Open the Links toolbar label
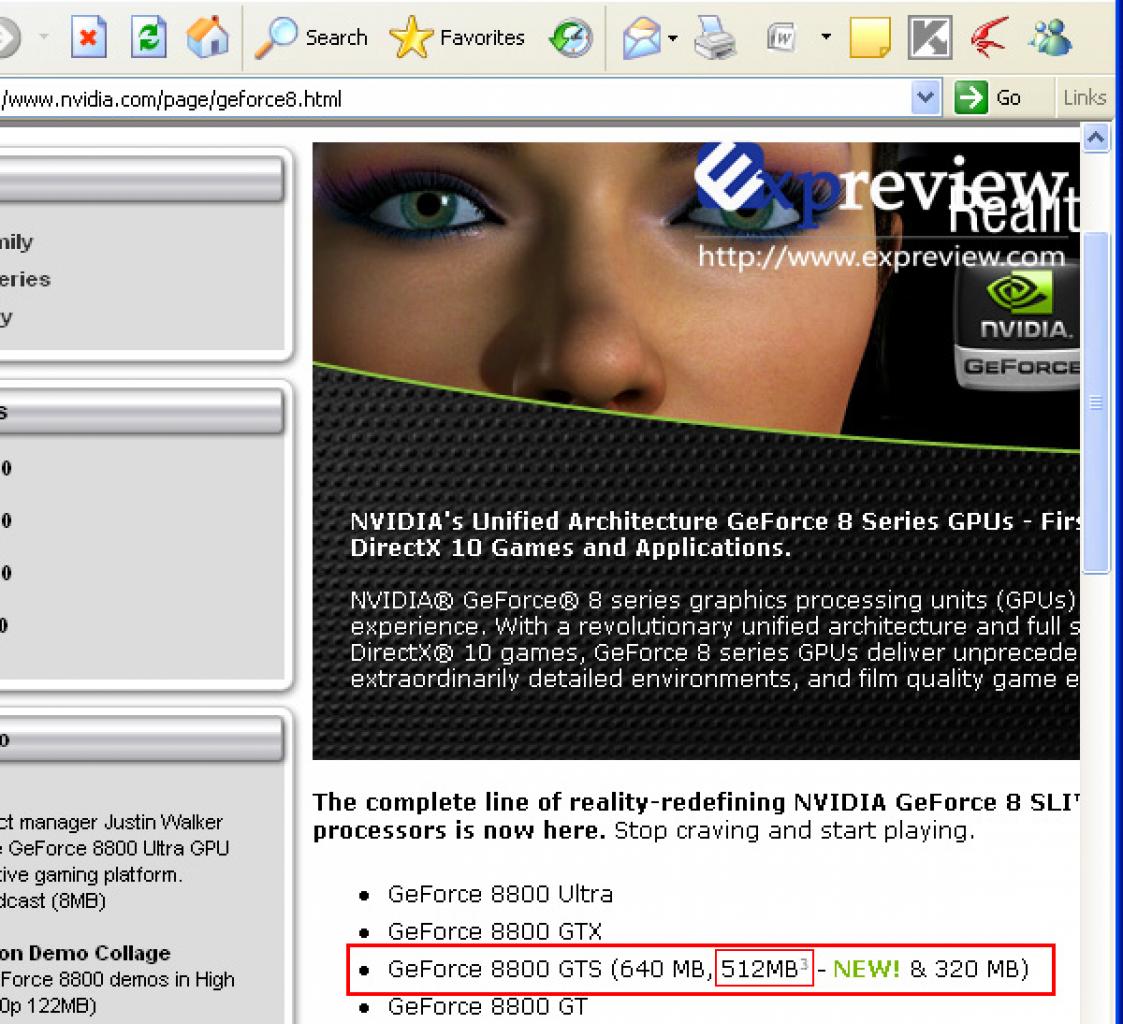This screenshot has width=1123, height=1024. pos(1084,97)
